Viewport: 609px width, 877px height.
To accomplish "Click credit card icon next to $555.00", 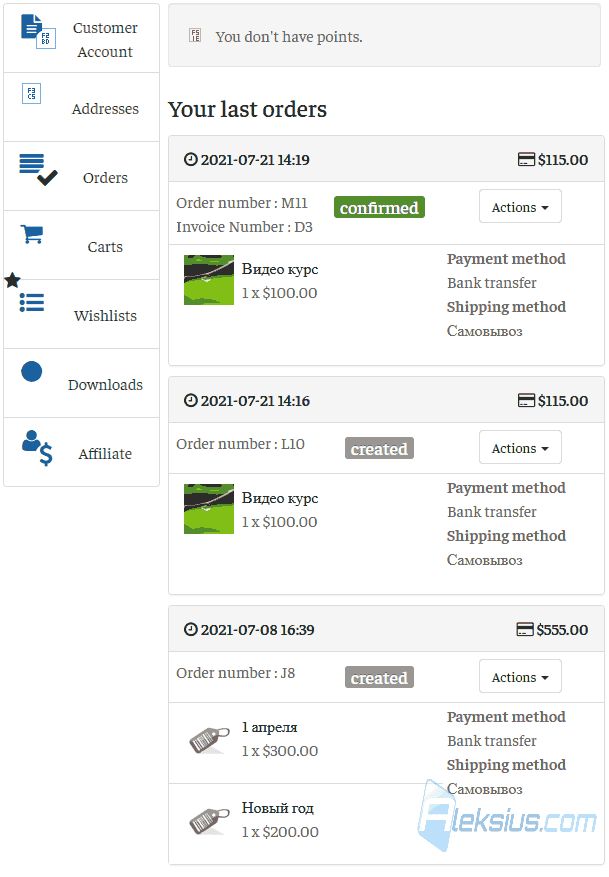I will pyautogui.click(x=525, y=629).
